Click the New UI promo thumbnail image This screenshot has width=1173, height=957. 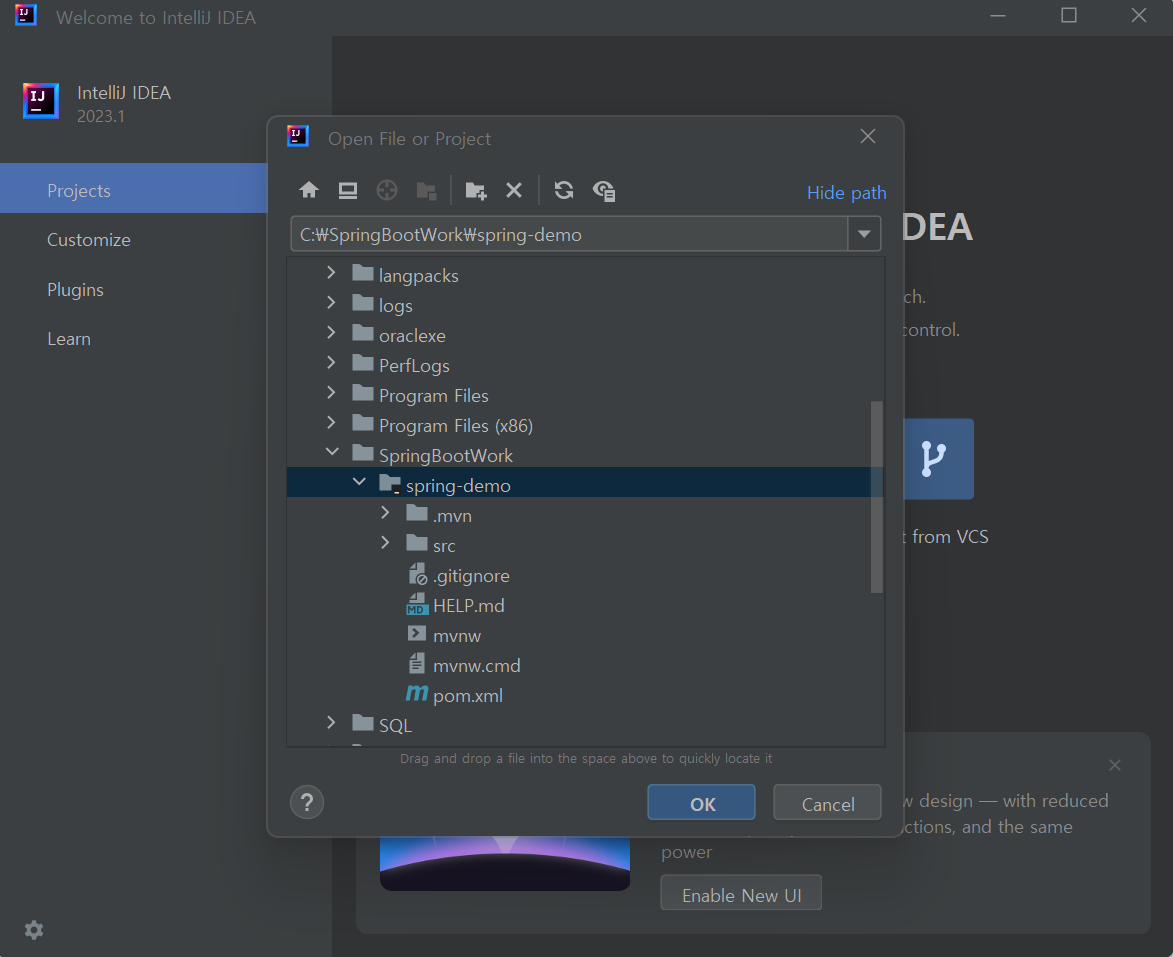click(x=505, y=863)
